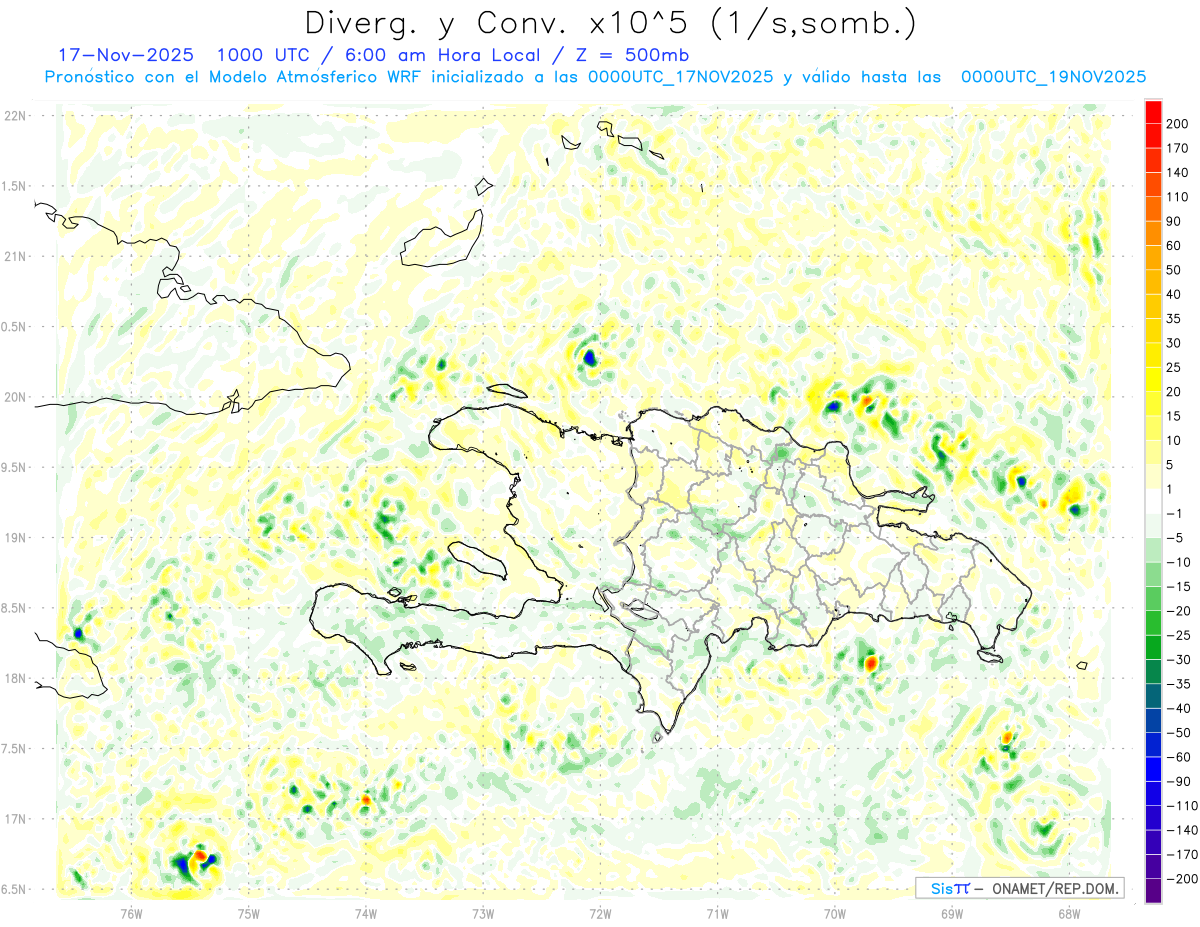Click the "-200" color scale label

click(x=1183, y=879)
